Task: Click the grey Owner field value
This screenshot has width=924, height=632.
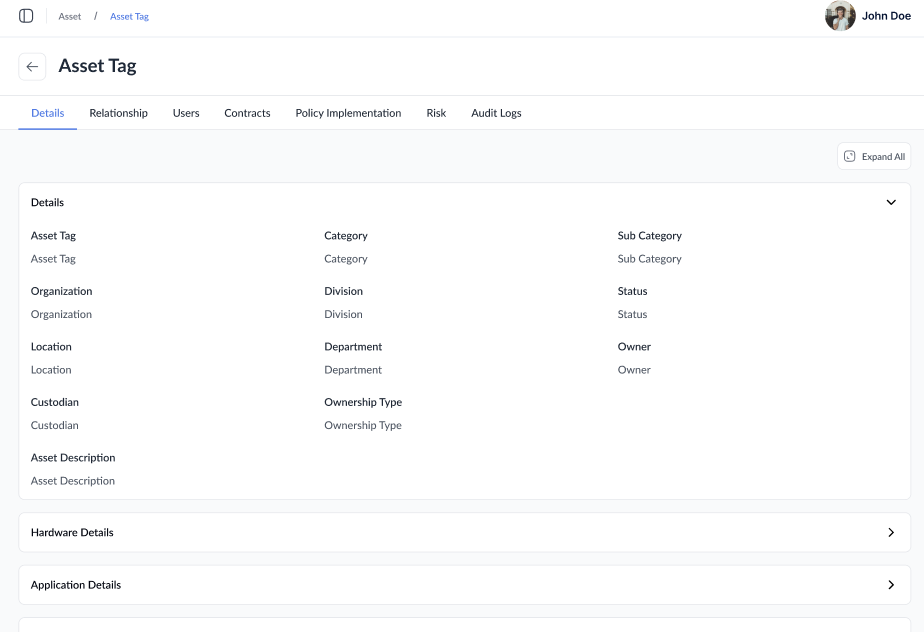Action: 634,370
